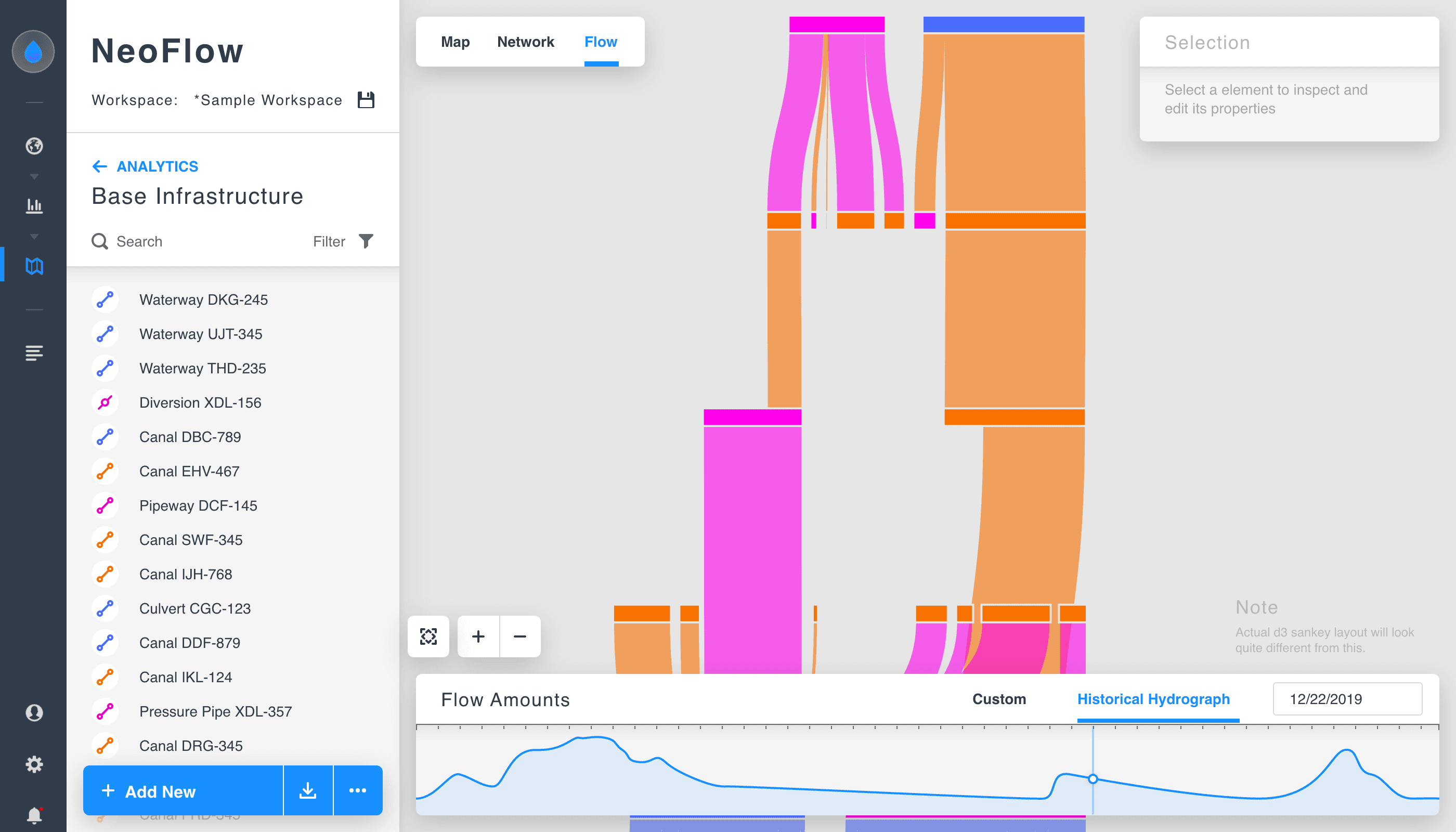
Task: Select Pressure Pipe XDL-357 text row
Action: click(x=215, y=711)
